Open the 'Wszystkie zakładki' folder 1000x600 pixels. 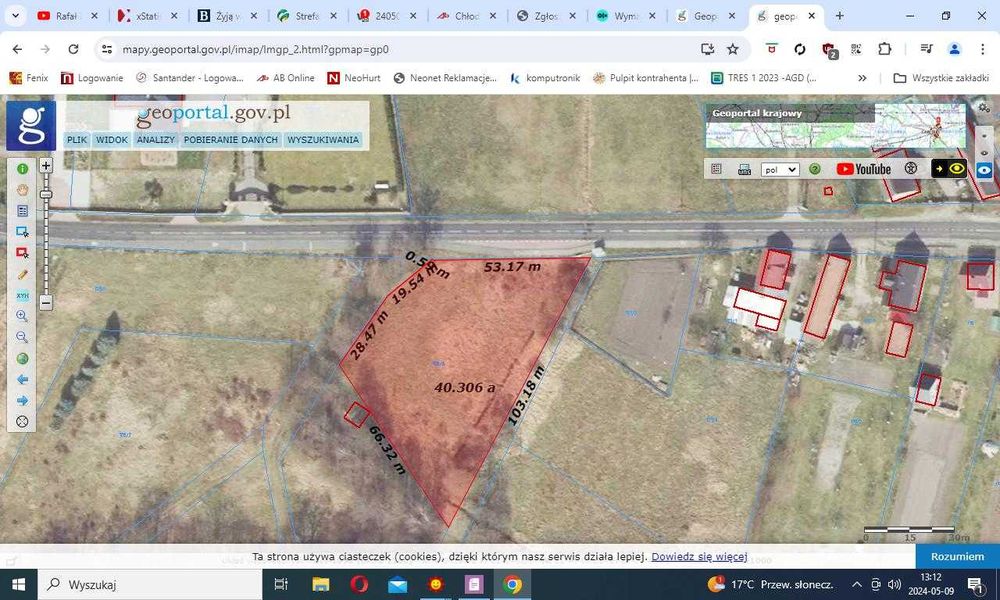(941, 78)
